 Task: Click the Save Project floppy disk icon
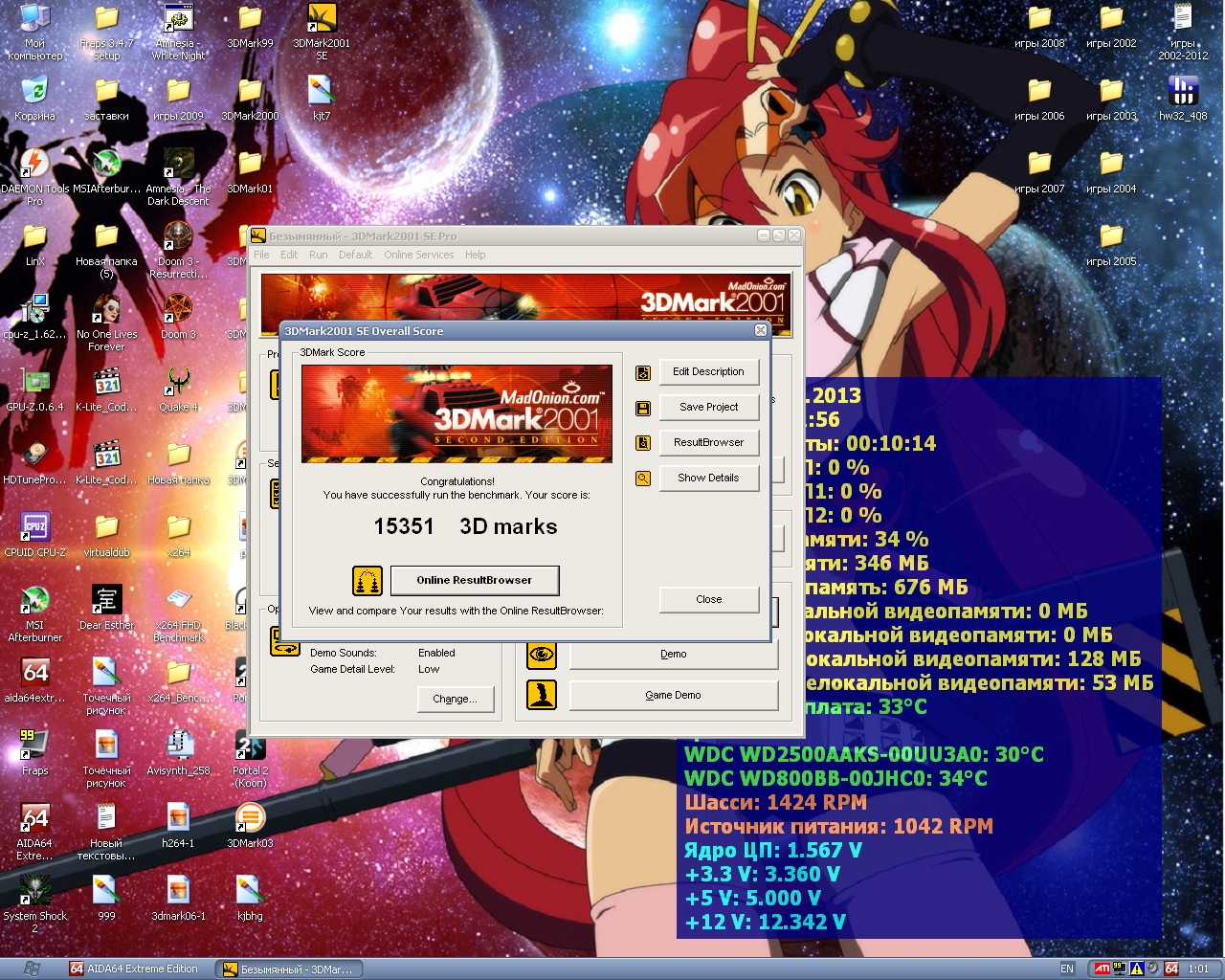pyautogui.click(x=643, y=409)
